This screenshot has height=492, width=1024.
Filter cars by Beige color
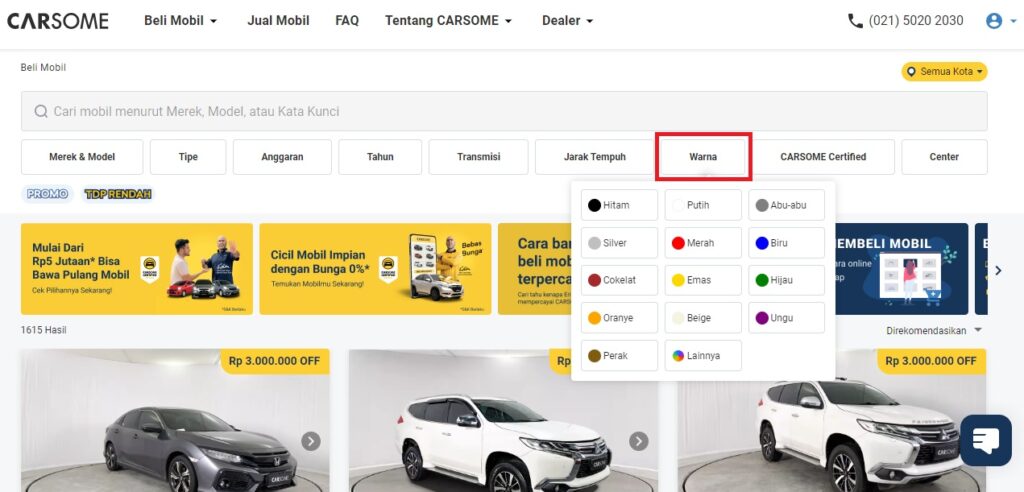(703, 318)
